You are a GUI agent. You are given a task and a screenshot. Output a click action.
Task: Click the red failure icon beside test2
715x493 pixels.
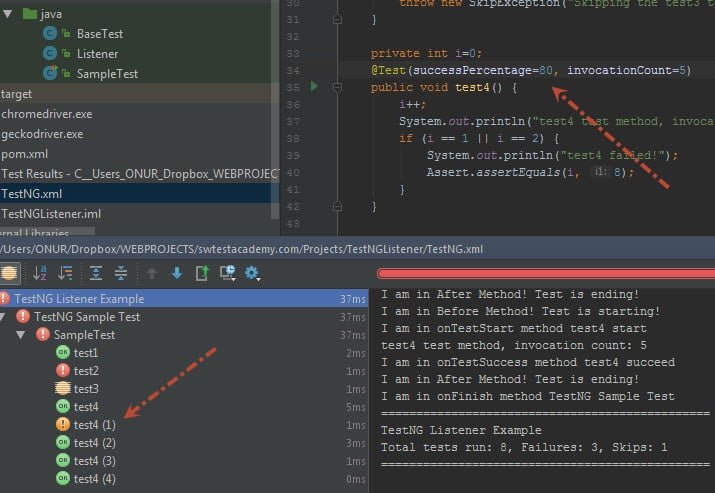[x=63, y=370]
